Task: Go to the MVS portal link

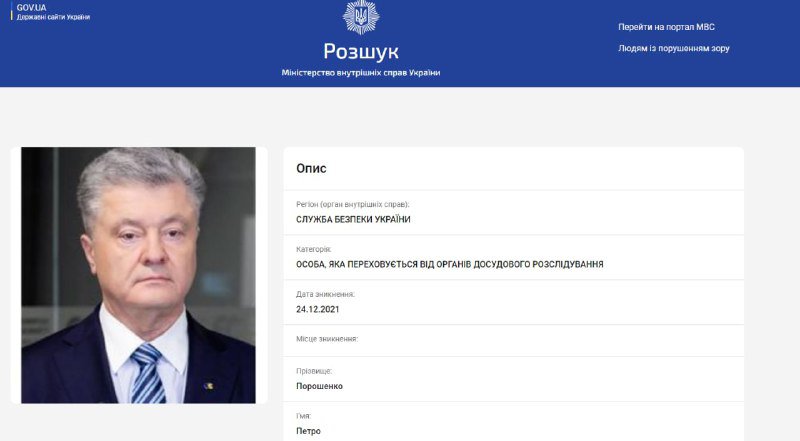Action: click(666, 27)
